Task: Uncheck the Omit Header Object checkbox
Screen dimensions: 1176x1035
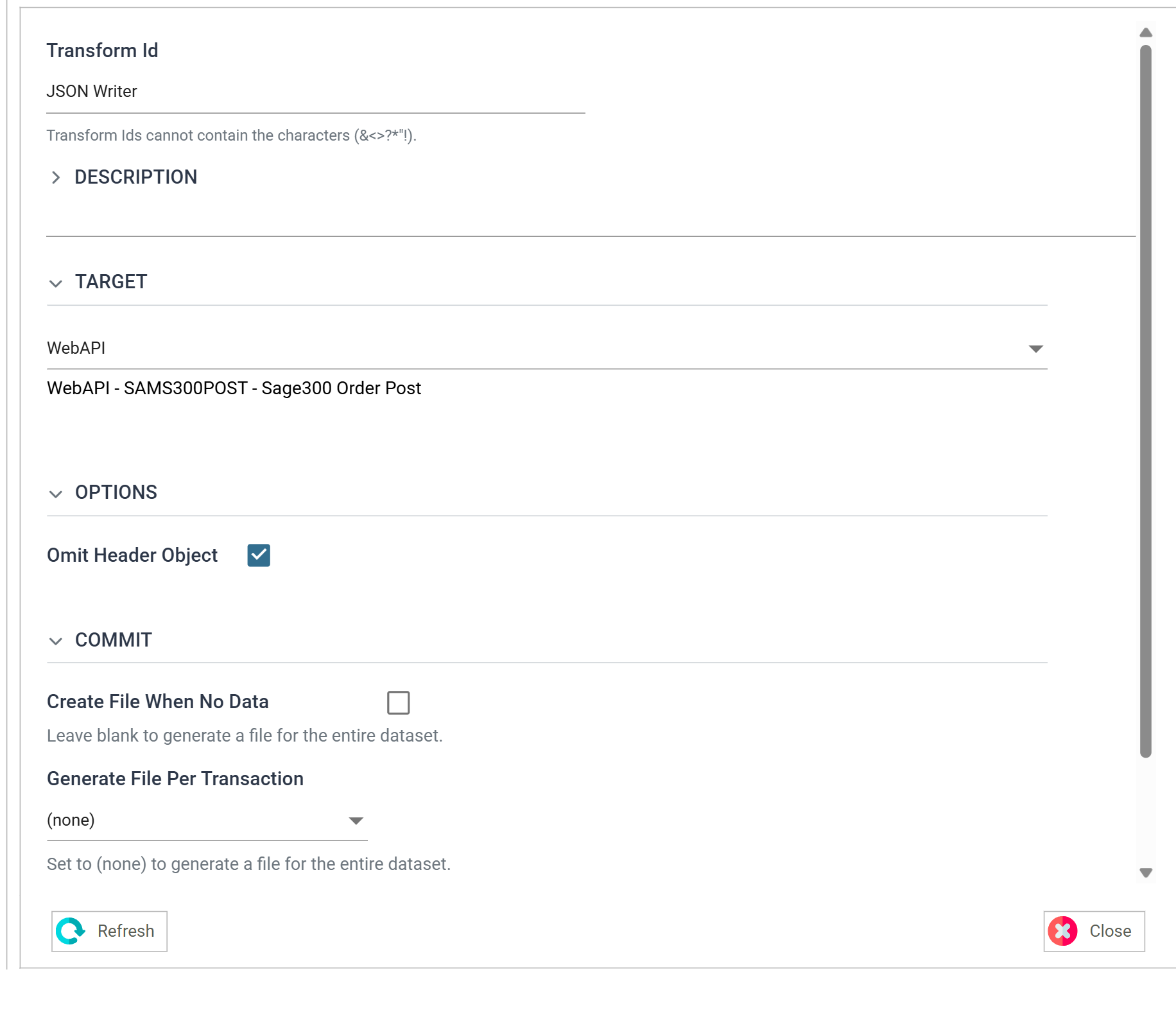Action: [259, 555]
